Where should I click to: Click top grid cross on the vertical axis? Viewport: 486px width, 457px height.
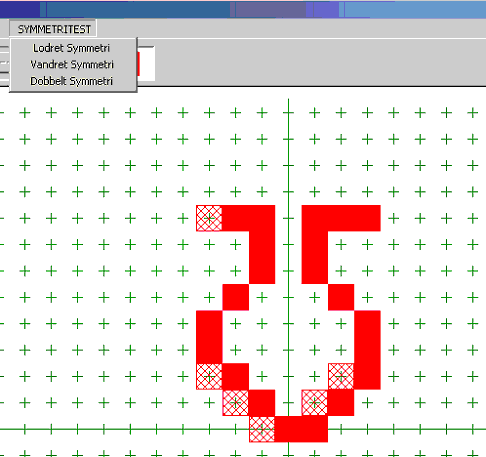288,113
